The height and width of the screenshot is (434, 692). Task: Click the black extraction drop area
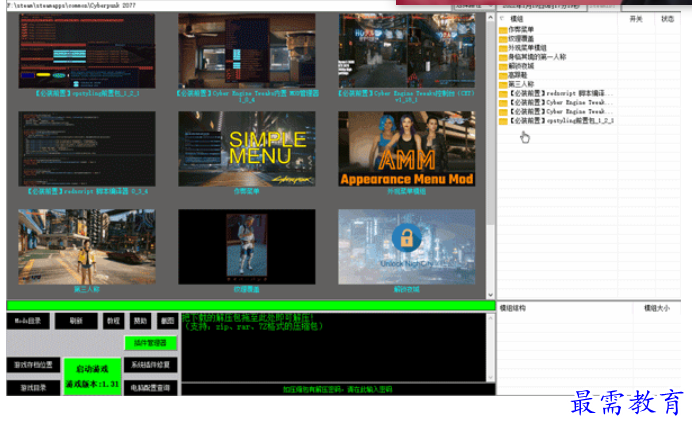334,347
